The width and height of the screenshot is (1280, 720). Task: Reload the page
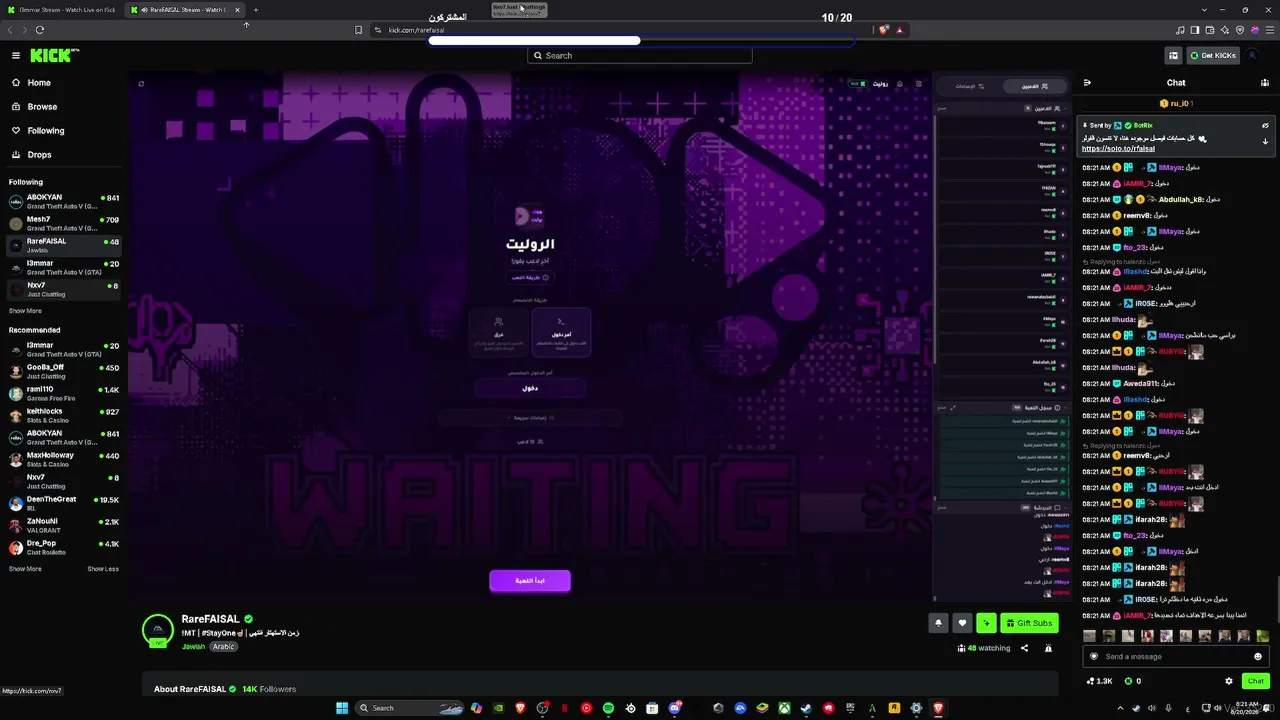(40, 30)
